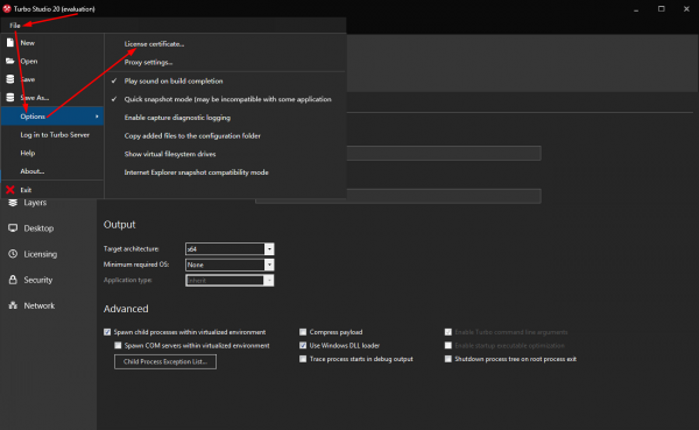This screenshot has width=699, height=430.
Task: Toggle Spawn COM servers within virtualized environment
Action: 118,345
